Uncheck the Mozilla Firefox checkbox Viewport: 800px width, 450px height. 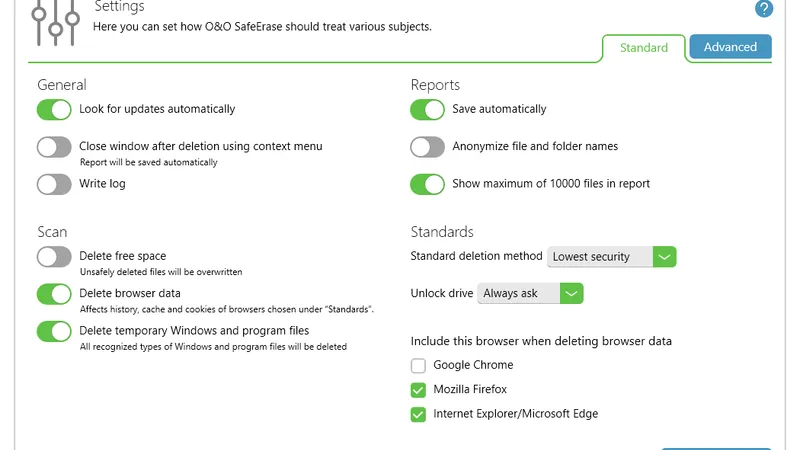point(419,390)
